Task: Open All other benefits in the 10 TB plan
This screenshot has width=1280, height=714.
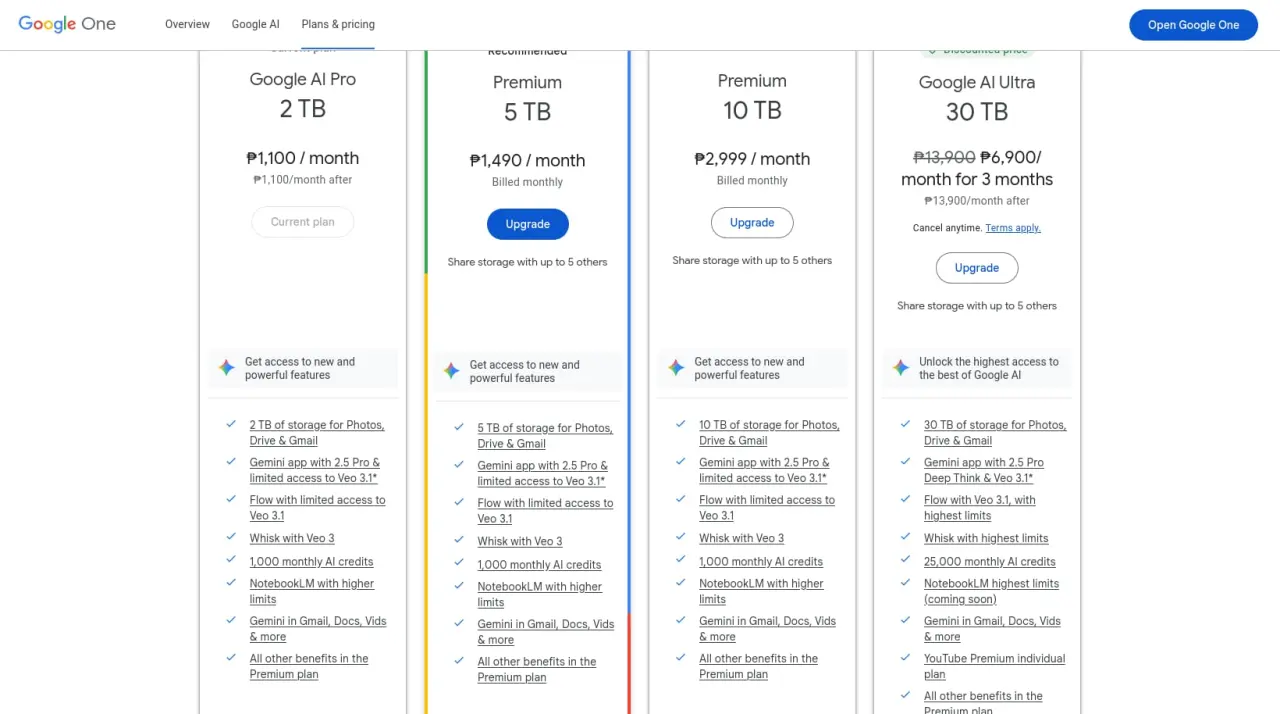Action: pyautogui.click(x=758, y=666)
